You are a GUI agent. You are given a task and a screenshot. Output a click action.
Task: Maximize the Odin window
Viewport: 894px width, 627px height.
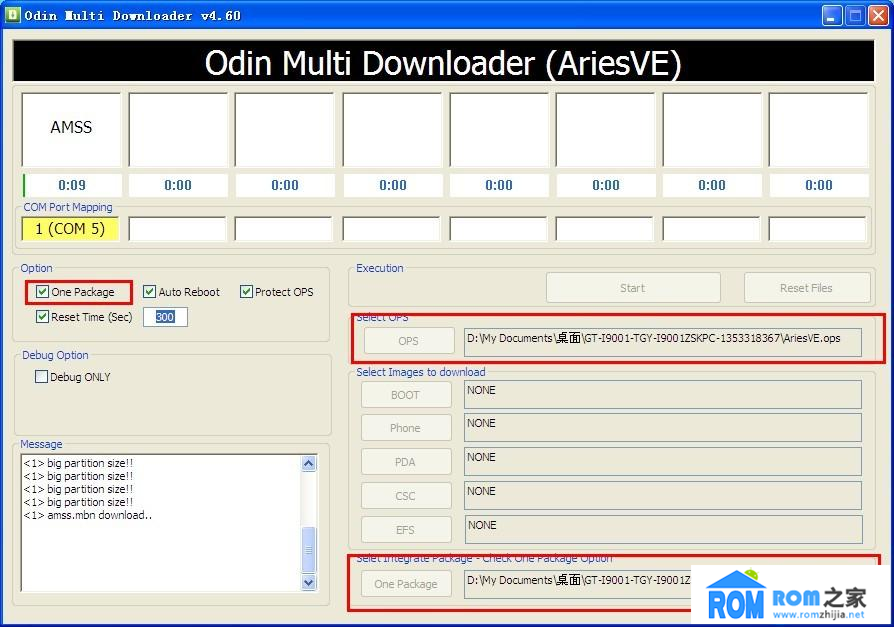tap(855, 15)
